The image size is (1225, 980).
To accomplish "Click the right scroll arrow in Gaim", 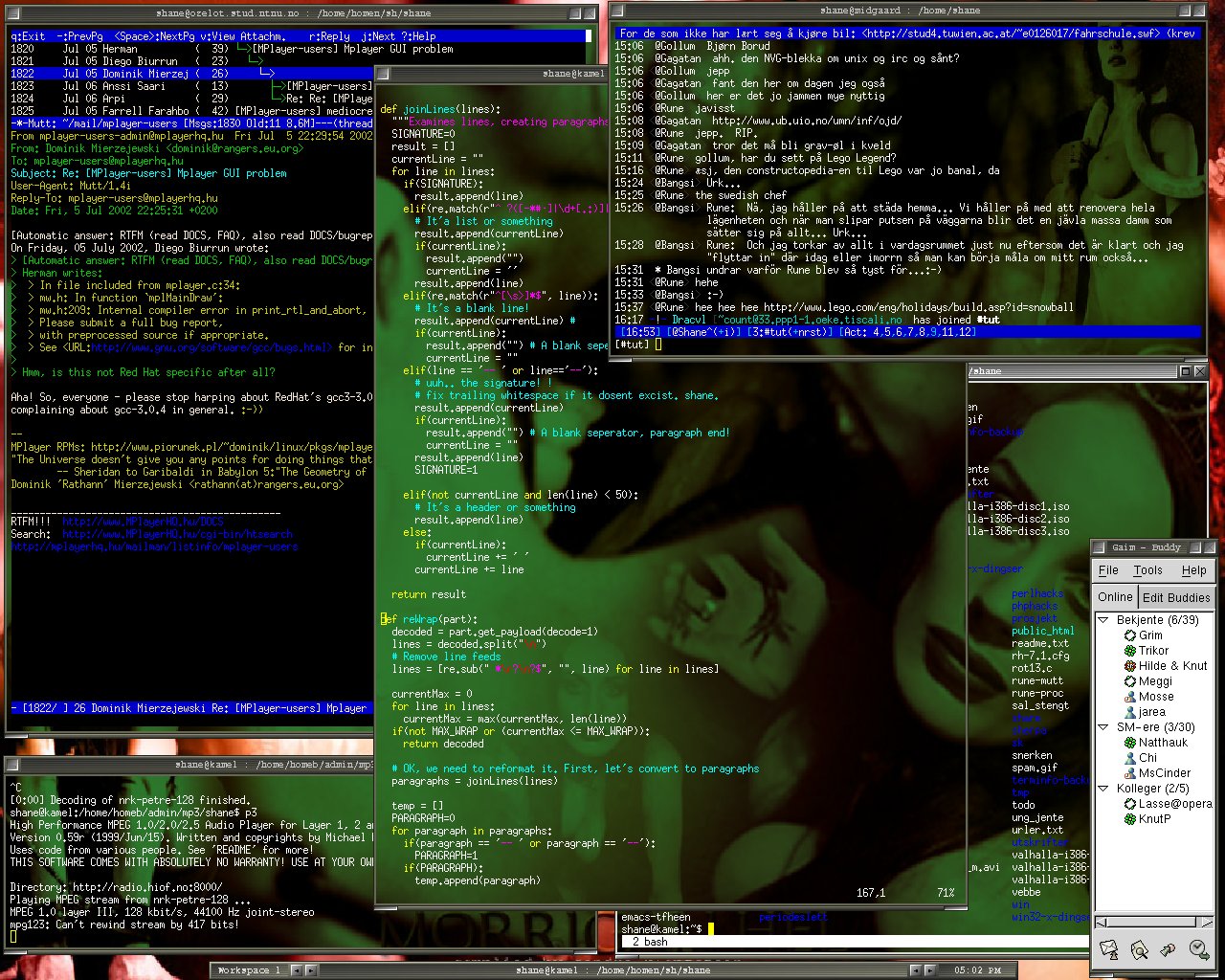I will point(1208,923).
